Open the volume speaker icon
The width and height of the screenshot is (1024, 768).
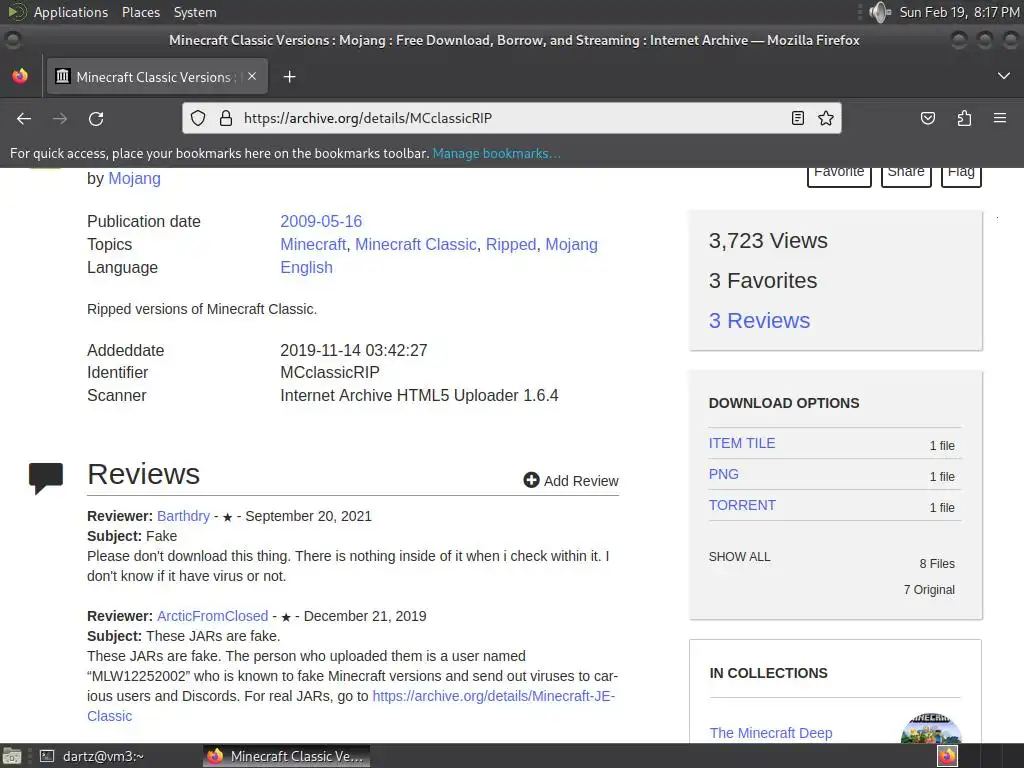click(879, 12)
